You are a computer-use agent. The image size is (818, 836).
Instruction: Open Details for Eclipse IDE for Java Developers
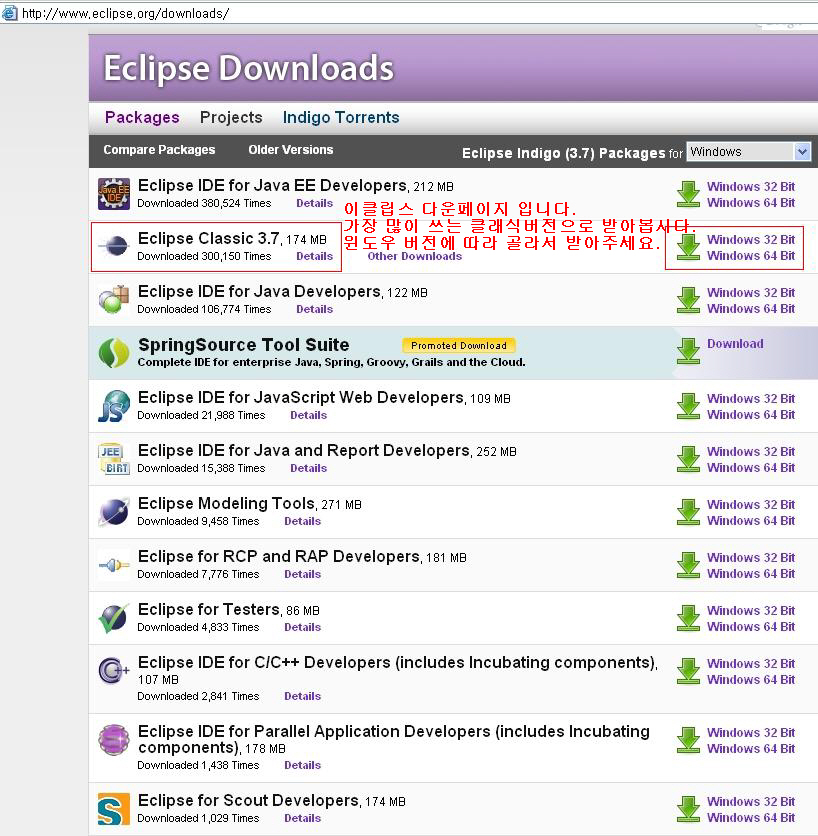[315, 309]
